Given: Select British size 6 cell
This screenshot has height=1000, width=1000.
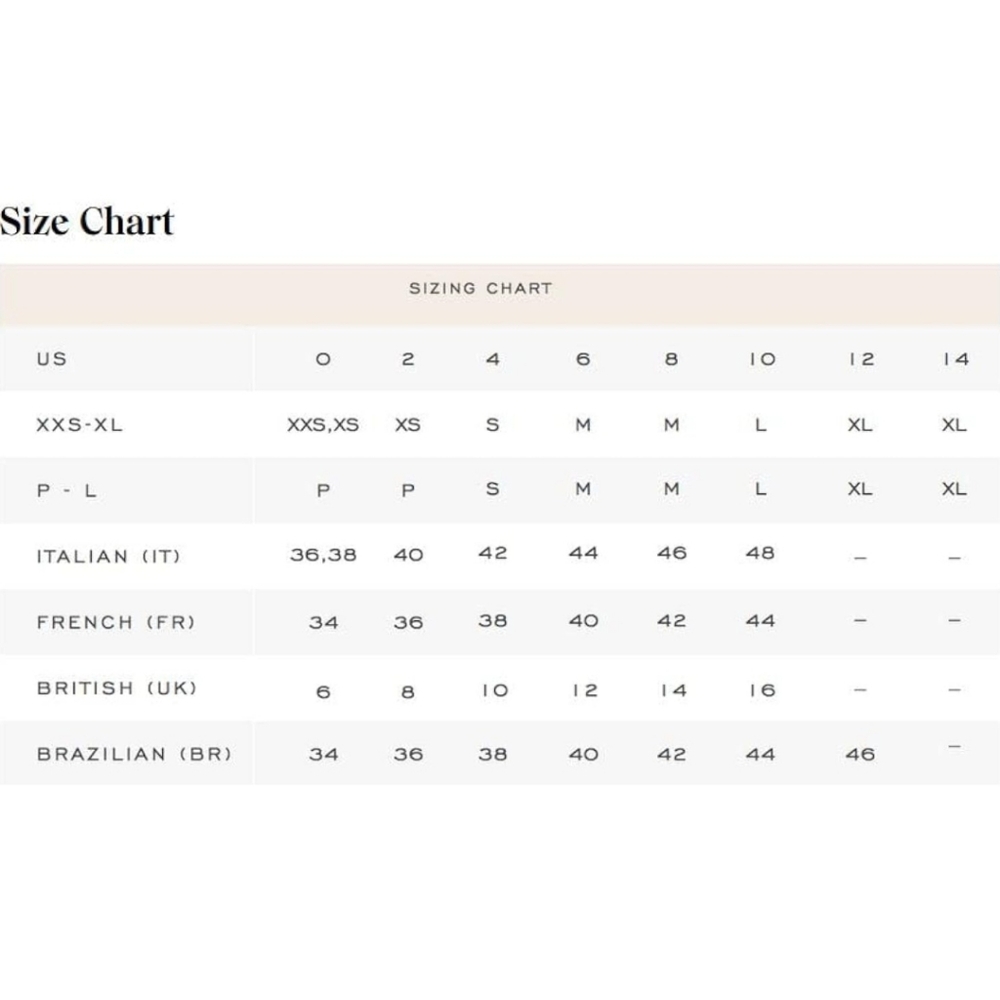Looking at the screenshot, I should point(323,692).
